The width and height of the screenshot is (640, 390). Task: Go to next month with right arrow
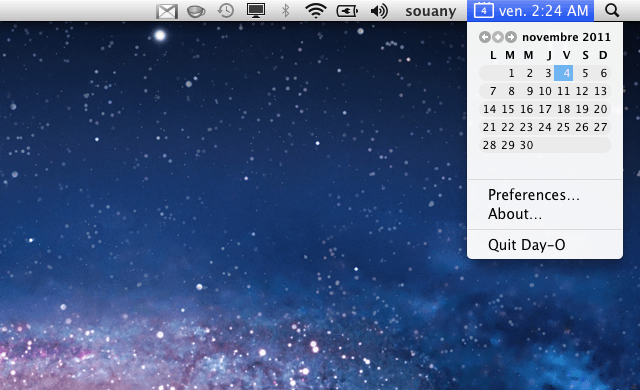[x=511, y=37]
